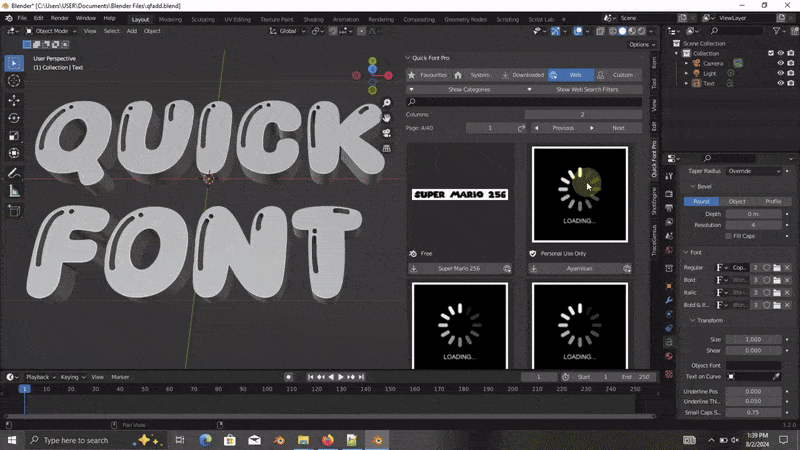Screen dimensions: 800x450
Task: Click the zoom magnifier icon in the viewport
Action: (387, 103)
